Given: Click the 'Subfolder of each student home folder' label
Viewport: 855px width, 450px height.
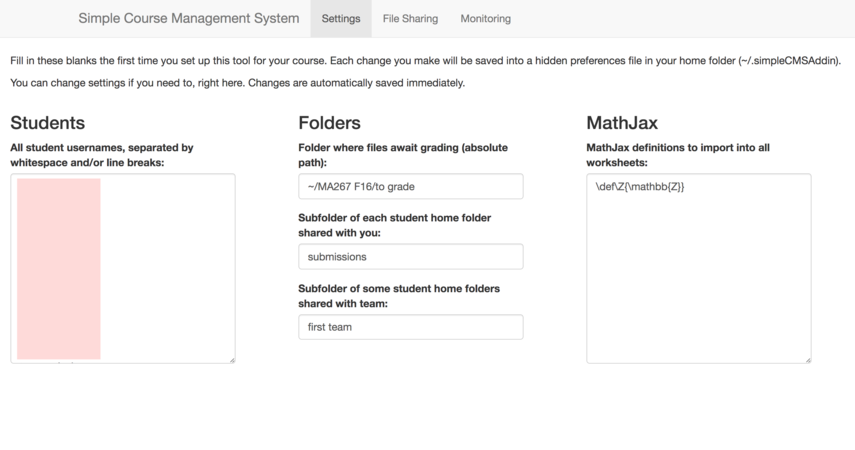Looking at the screenshot, I should 395,225.
